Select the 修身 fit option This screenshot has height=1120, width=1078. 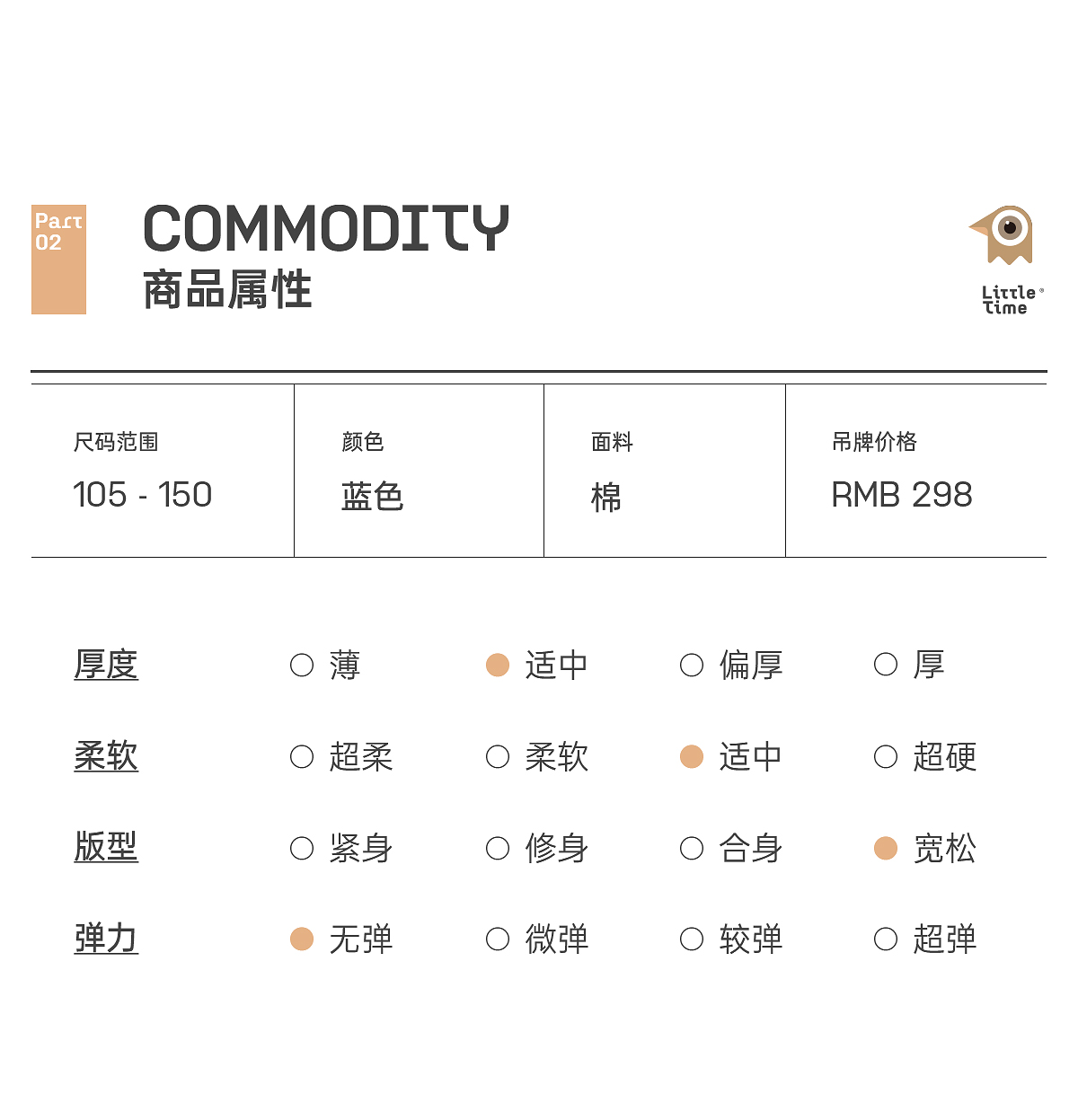(498, 849)
